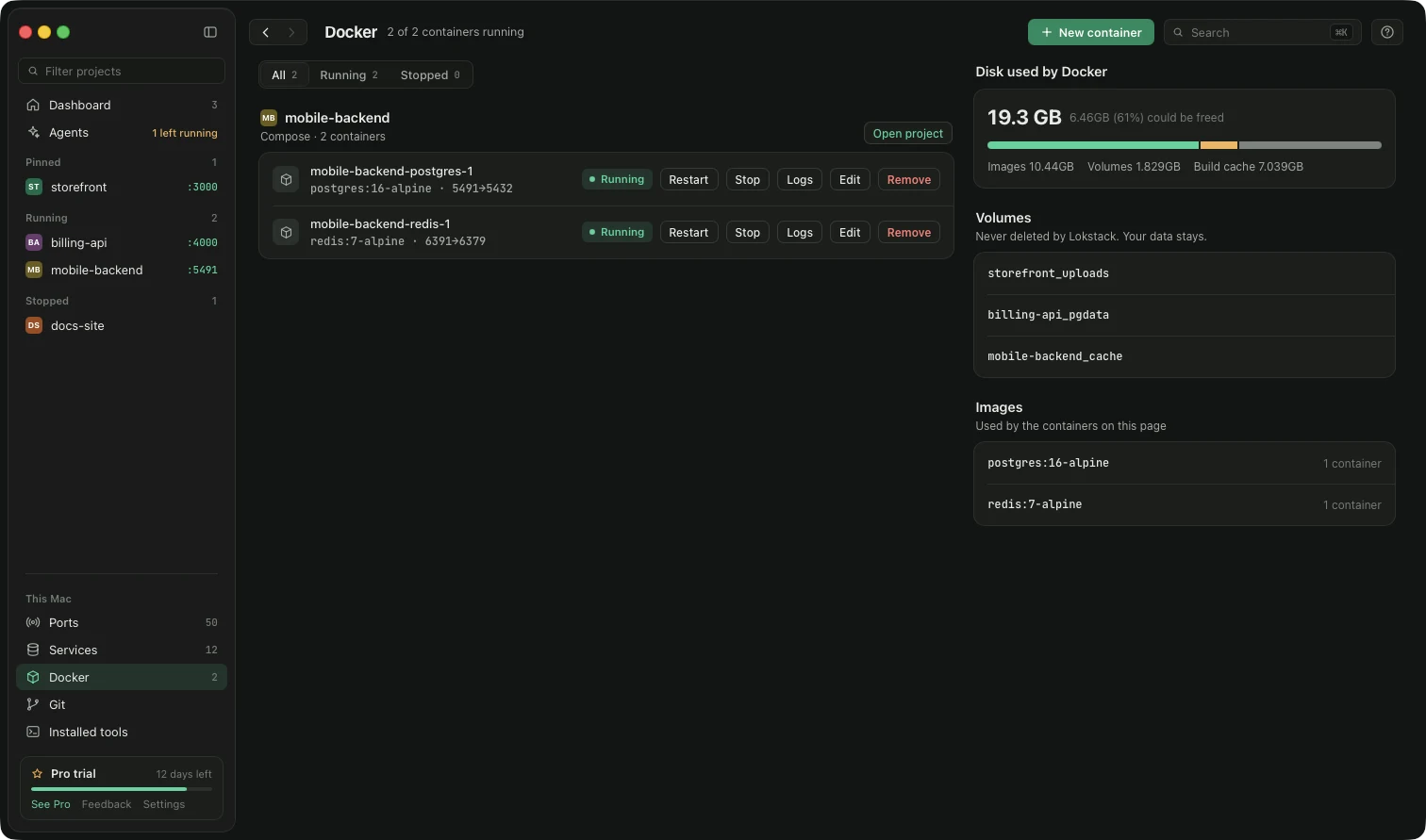The width and height of the screenshot is (1426, 840).
Task: Click the DS docs-site project badge
Action: pos(34,325)
